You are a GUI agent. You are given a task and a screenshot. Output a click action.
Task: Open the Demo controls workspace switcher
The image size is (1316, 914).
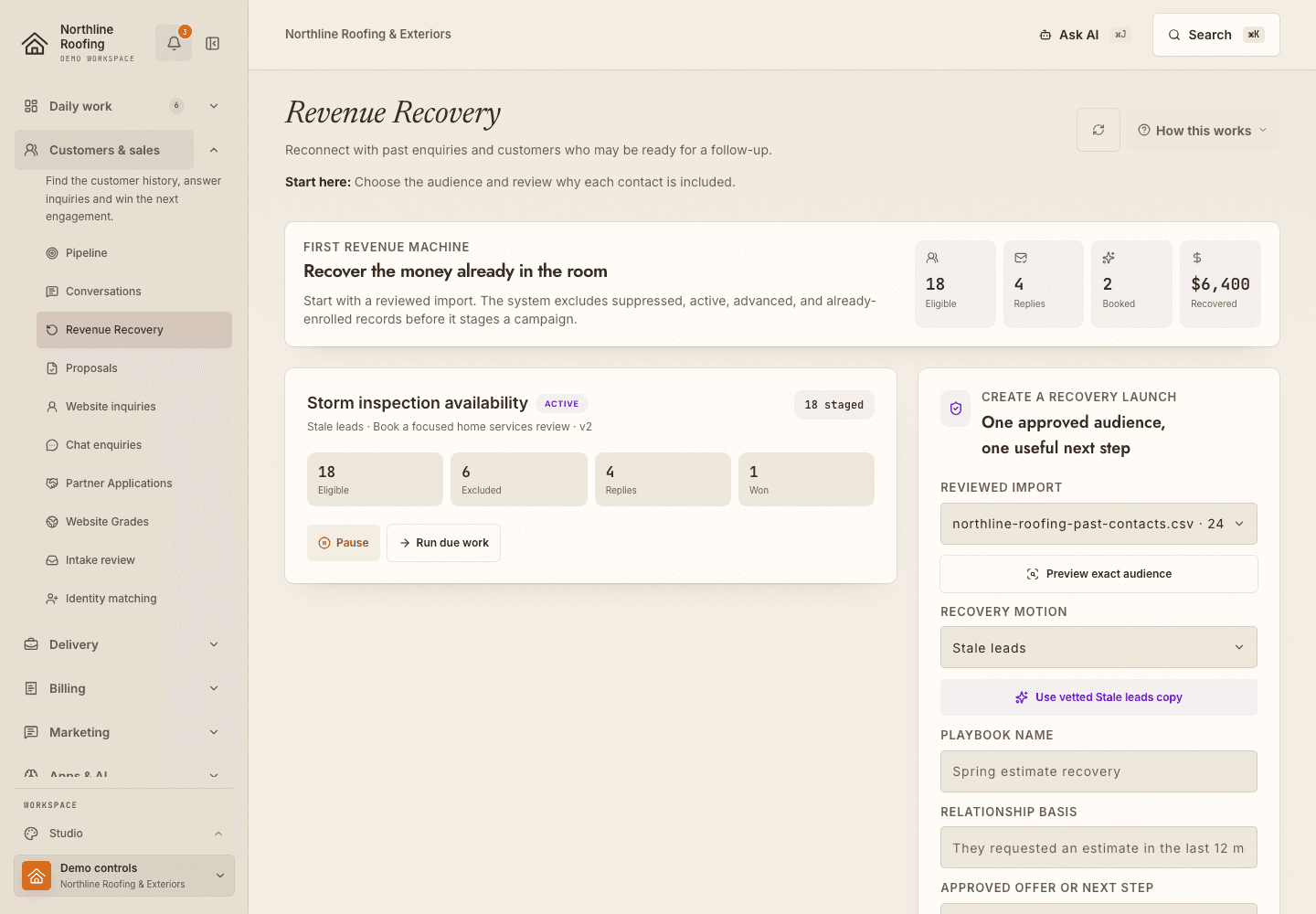(124, 876)
